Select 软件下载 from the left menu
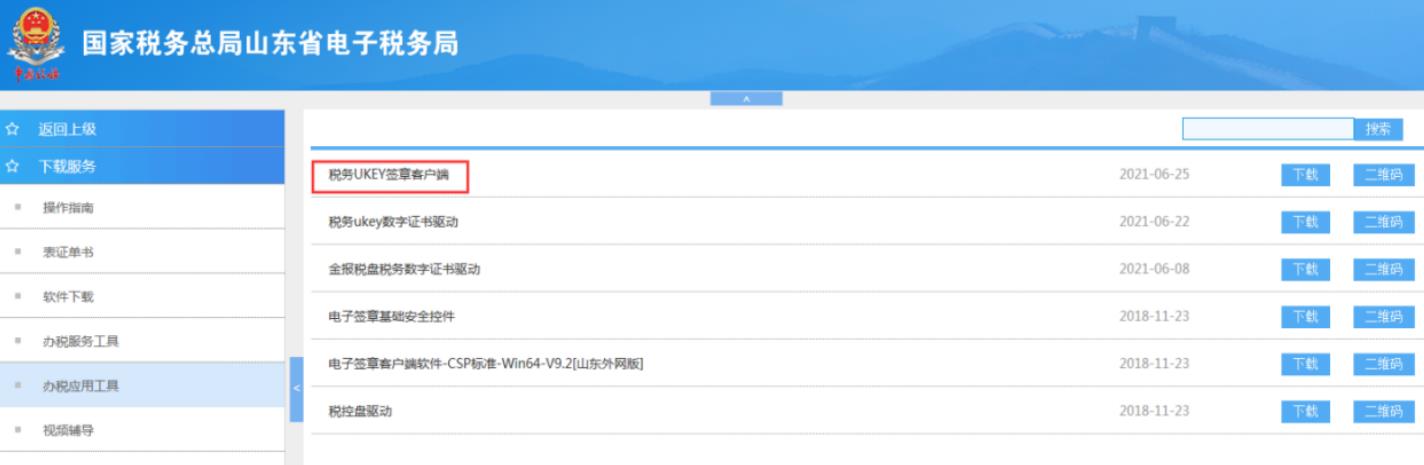Image resolution: width=1424 pixels, height=465 pixels. coord(68,297)
